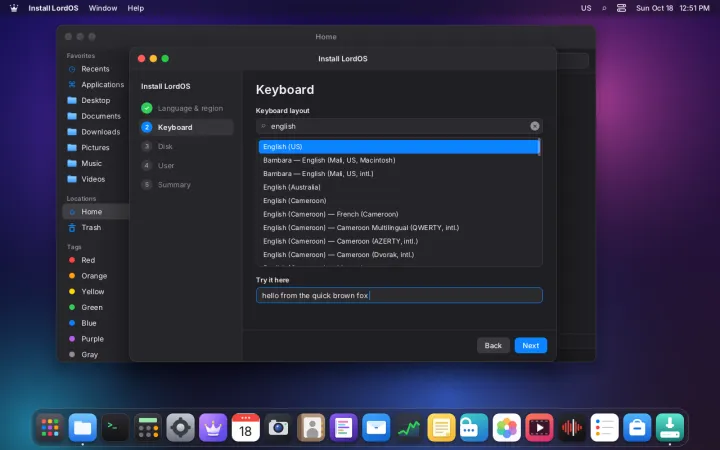This screenshot has width=720, height=450.
Task: Open Pictures in Home window sidebar
Action: (95, 147)
